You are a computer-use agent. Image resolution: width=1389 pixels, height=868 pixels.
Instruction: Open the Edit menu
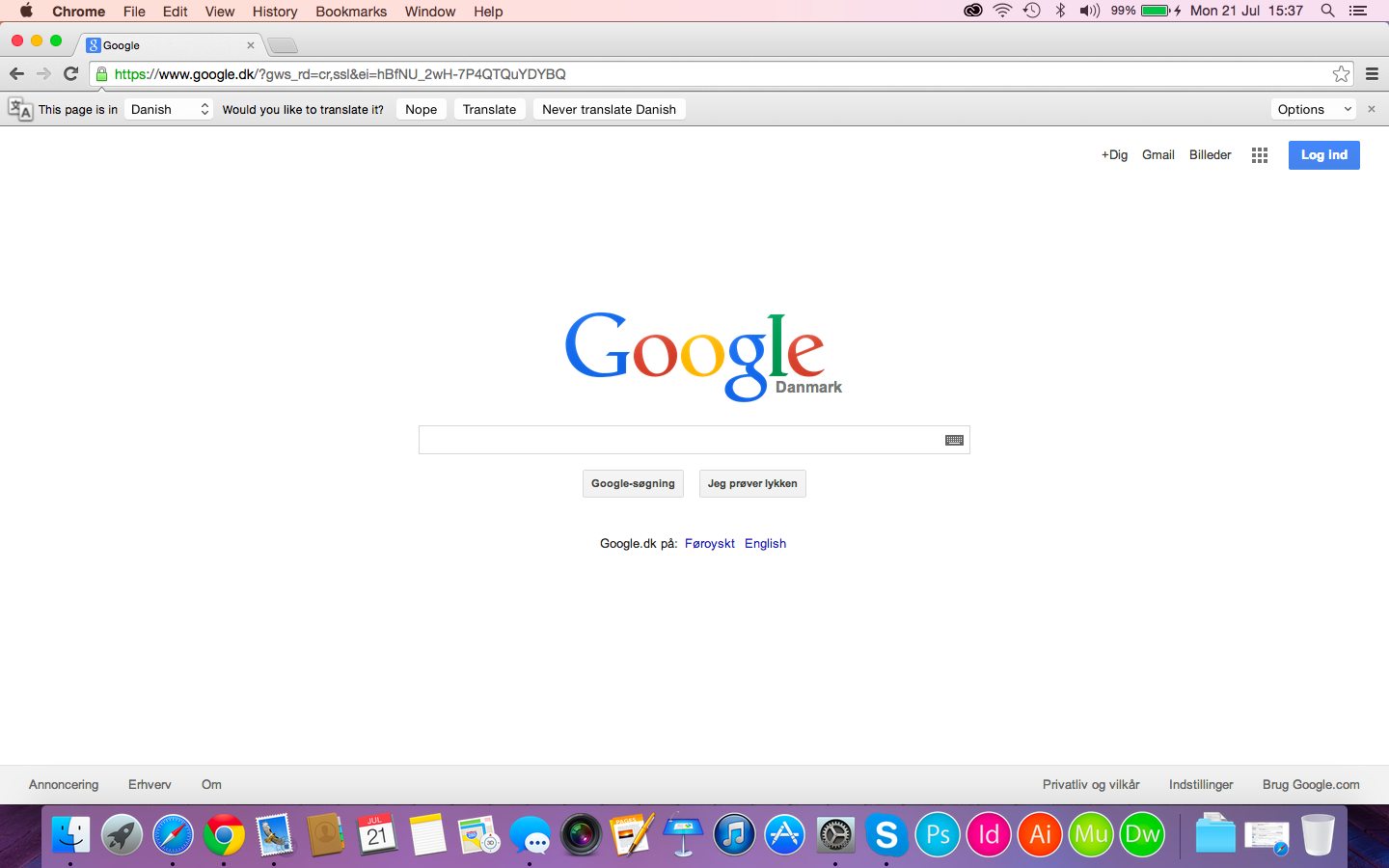click(175, 12)
